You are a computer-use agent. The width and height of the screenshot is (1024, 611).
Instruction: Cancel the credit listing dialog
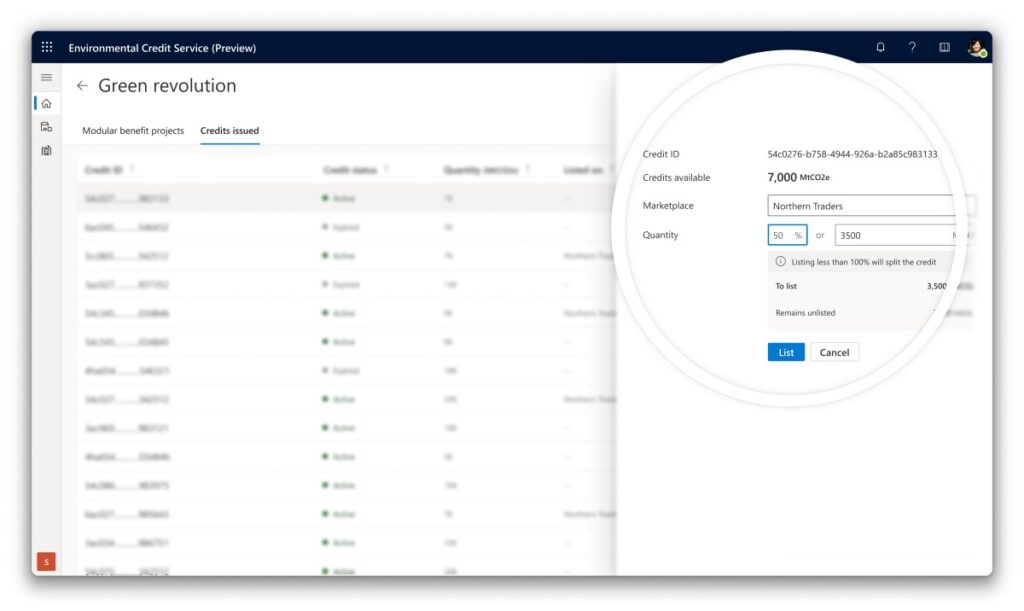pos(834,352)
